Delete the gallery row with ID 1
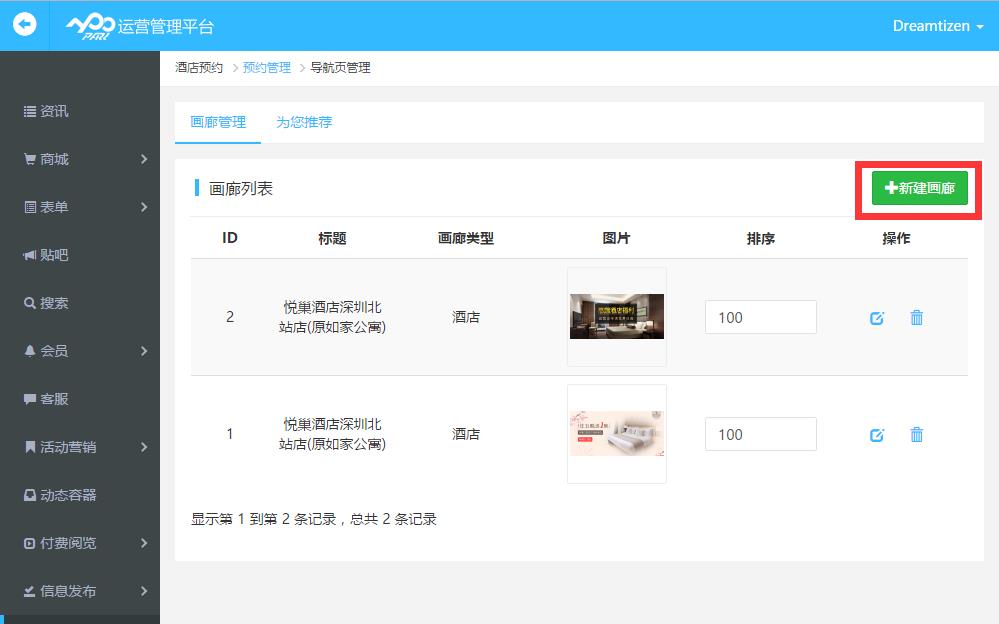Viewport: 999px width, 624px height. point(916,435)
